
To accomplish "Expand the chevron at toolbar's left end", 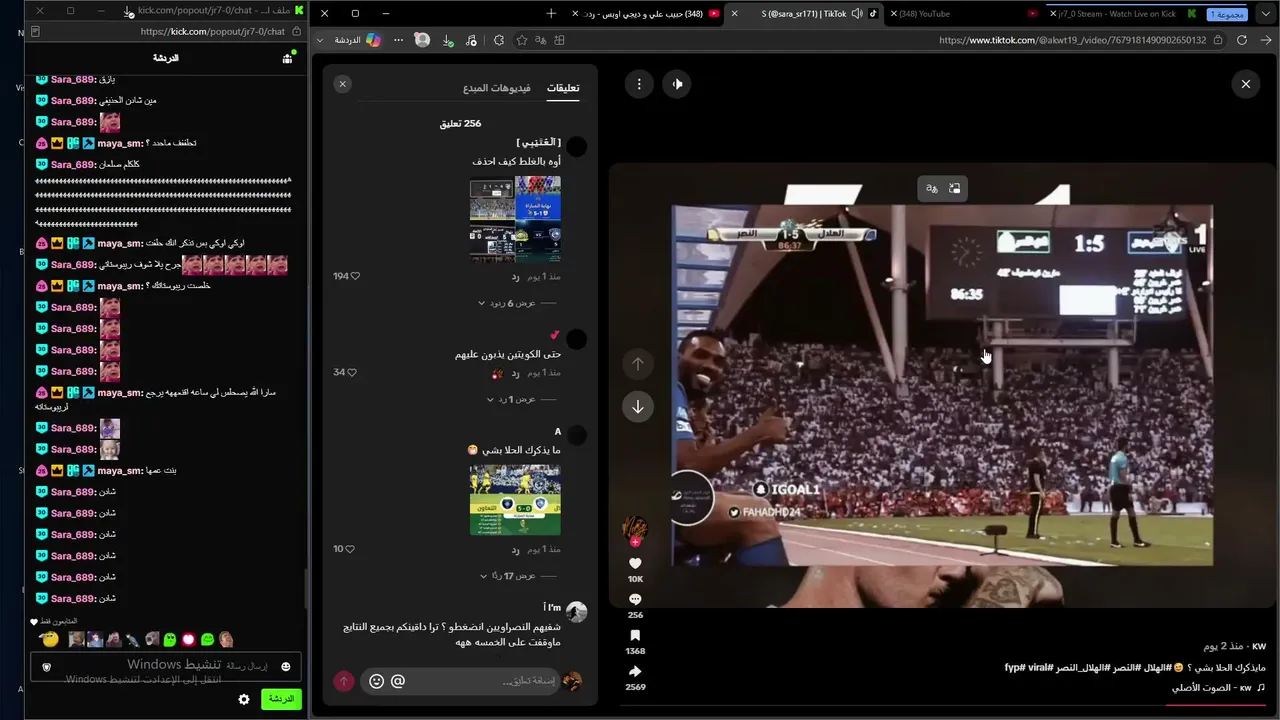I will tap(320, 40).
